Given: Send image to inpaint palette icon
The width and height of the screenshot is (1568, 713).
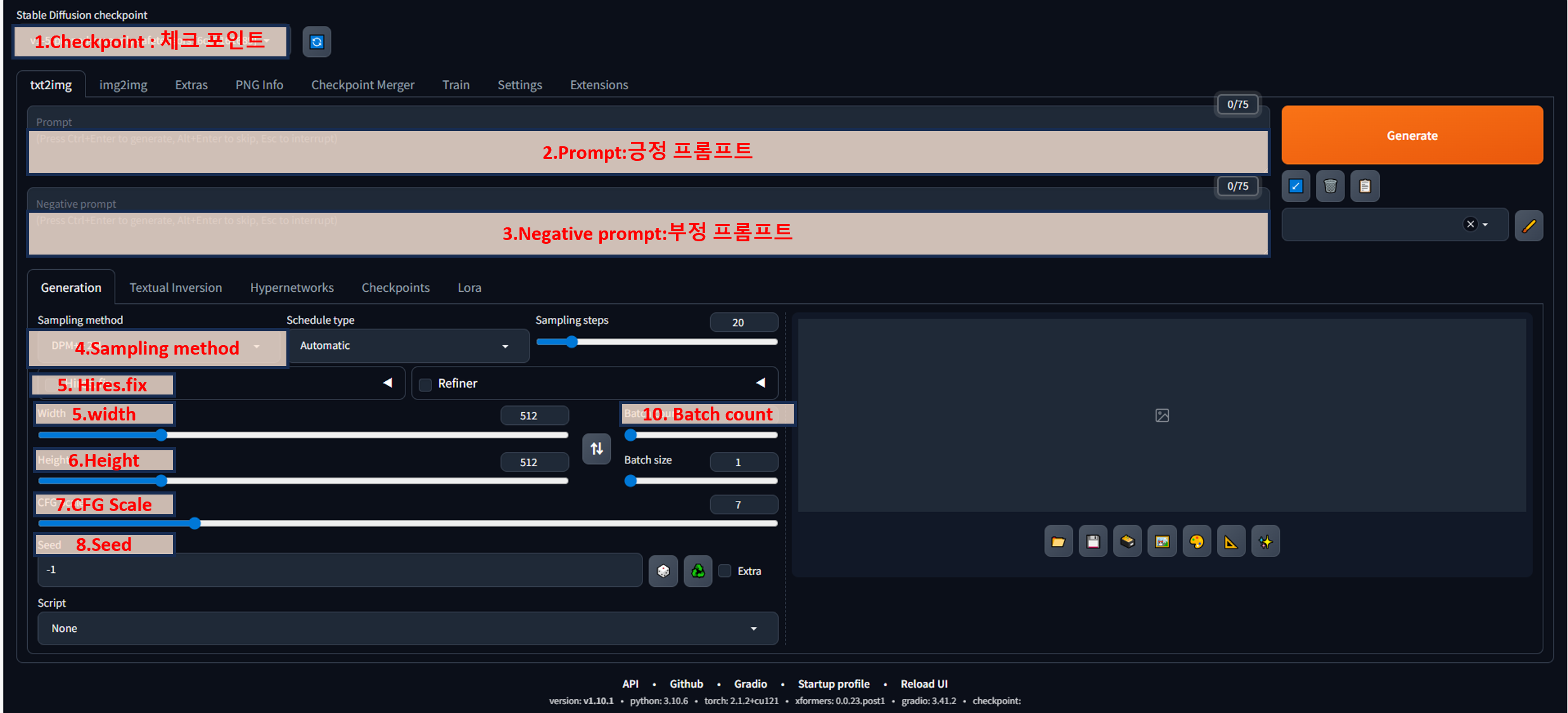Looking at the screenshot, I should tap(1196, 541).
